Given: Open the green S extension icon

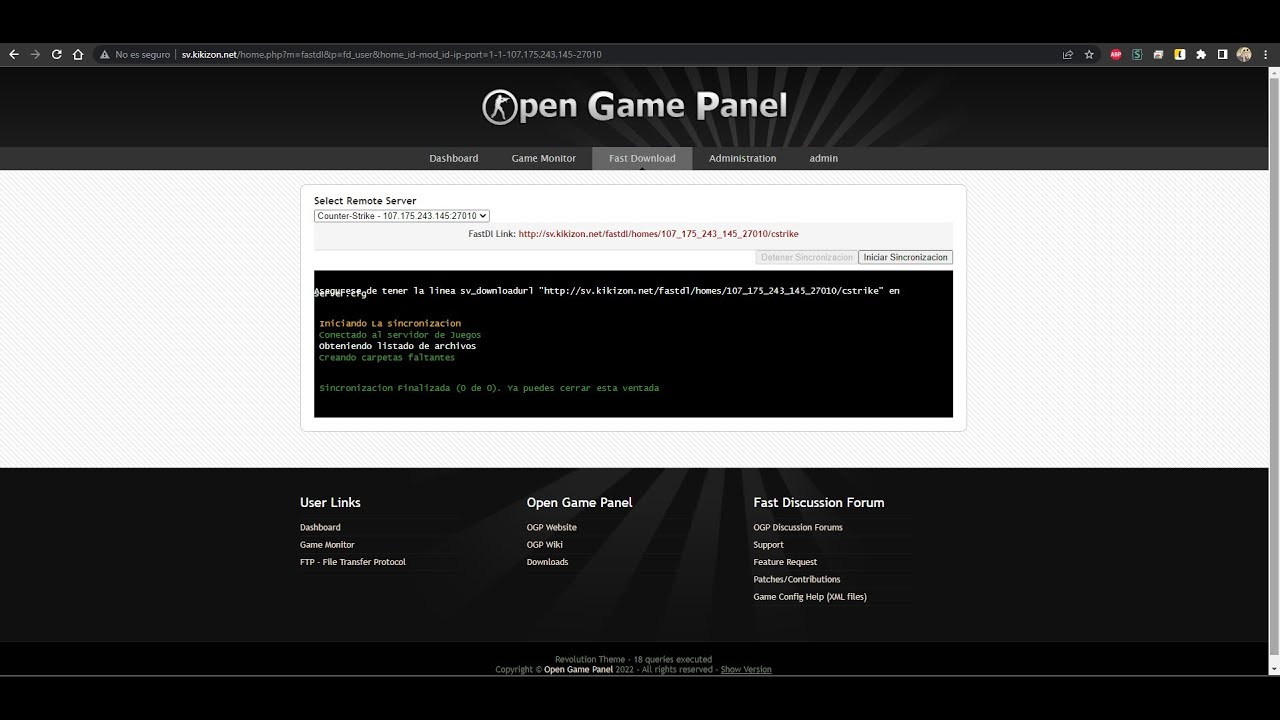Looking at the screenshot, I should point(1137,54).
